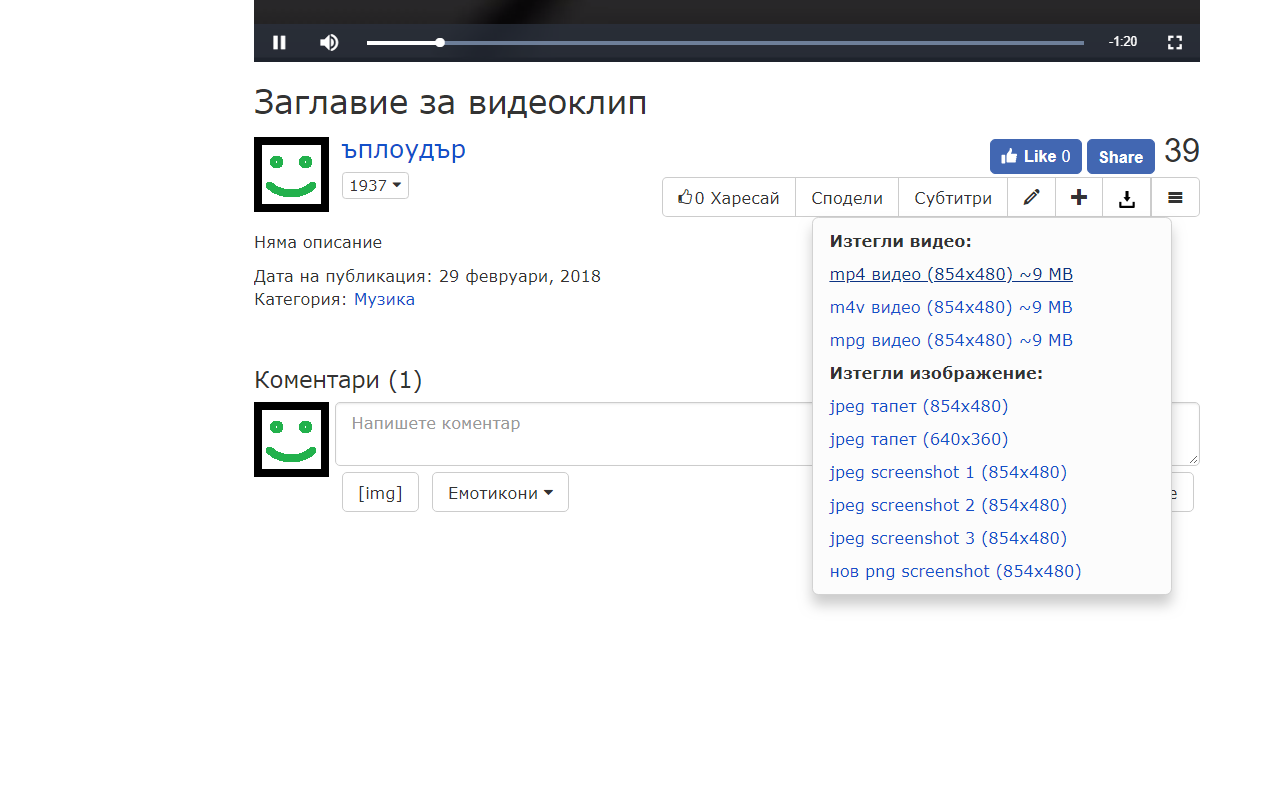
Task: Select mp4 видео (854x480) download
Action: (950, 273)
